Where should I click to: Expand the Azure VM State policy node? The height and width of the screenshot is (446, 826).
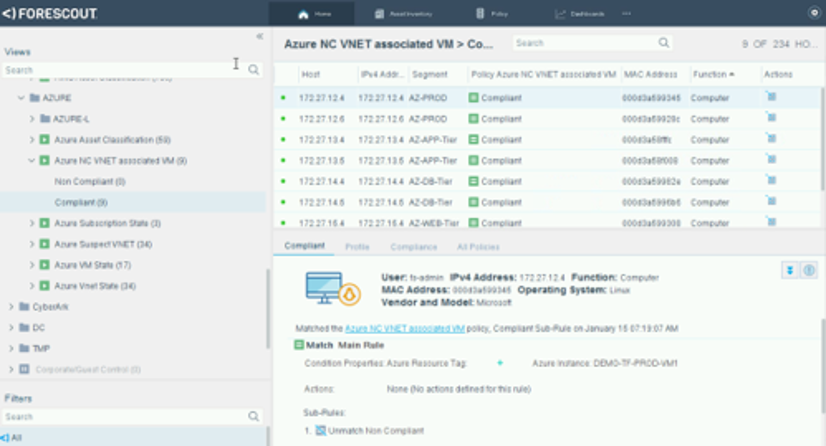tap(33, 265)
